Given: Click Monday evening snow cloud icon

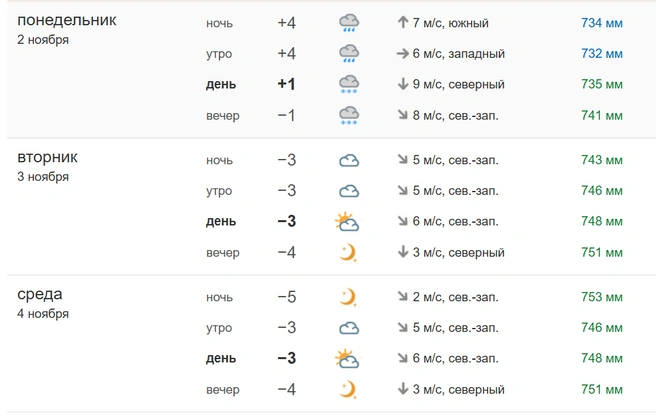Looking at the screenshot, I should click(349, 115).
